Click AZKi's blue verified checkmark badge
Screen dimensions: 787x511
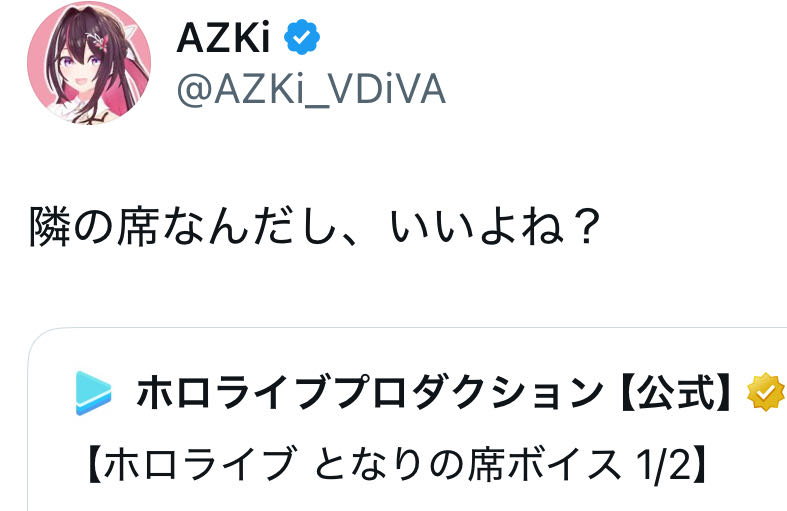point(303,39)
